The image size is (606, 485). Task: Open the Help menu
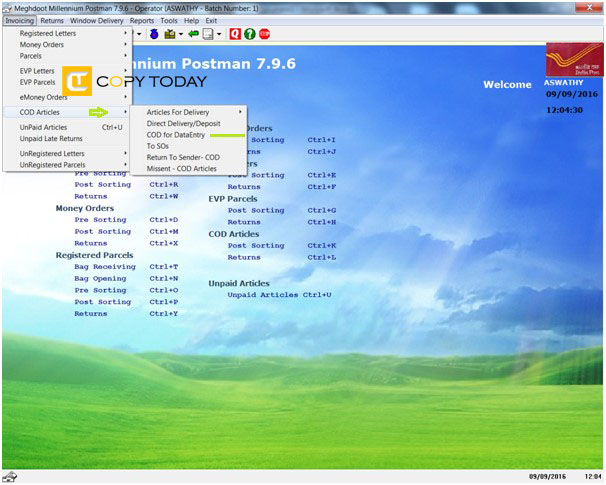click(x=191, y=20)
